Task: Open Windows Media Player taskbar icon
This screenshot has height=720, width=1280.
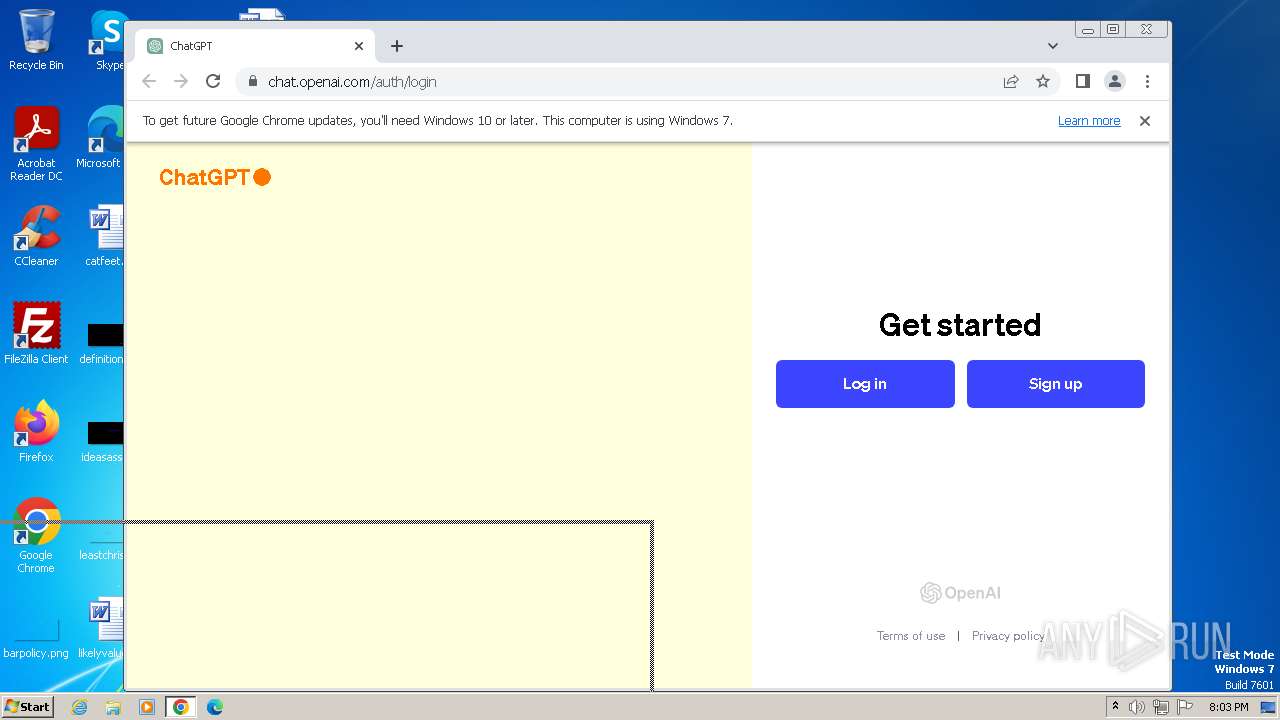Action: pyautogui.click(x=147, y=707)
